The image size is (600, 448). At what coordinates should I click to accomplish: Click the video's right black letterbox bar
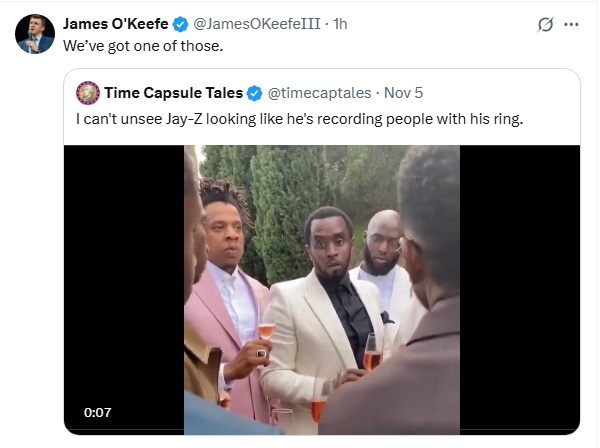520,280
